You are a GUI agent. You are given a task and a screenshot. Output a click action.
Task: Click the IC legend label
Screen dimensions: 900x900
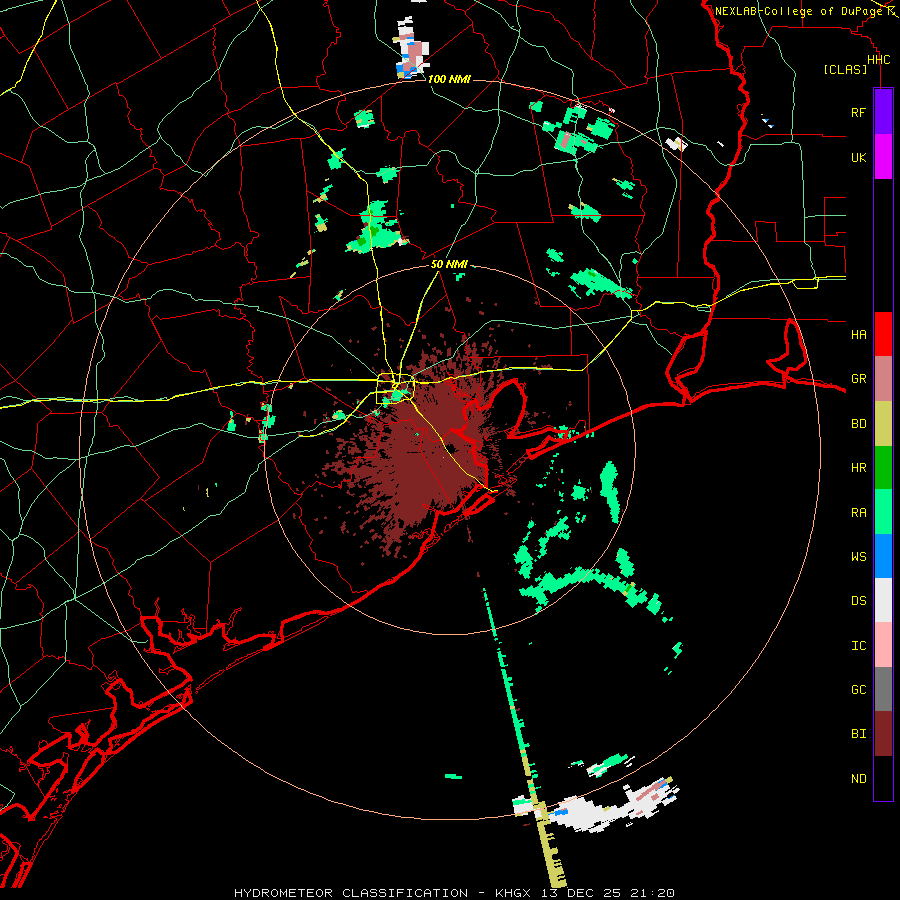click(858, 645)
